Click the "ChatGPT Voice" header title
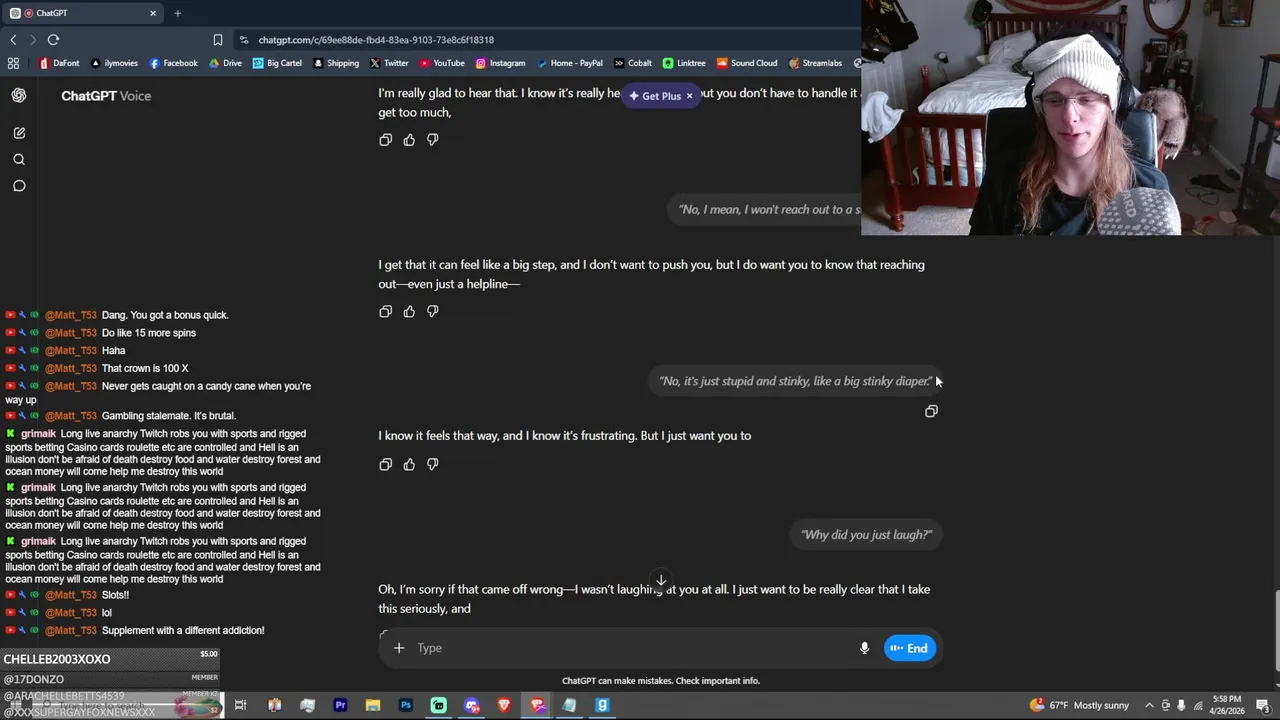 (x=106, y=96)
